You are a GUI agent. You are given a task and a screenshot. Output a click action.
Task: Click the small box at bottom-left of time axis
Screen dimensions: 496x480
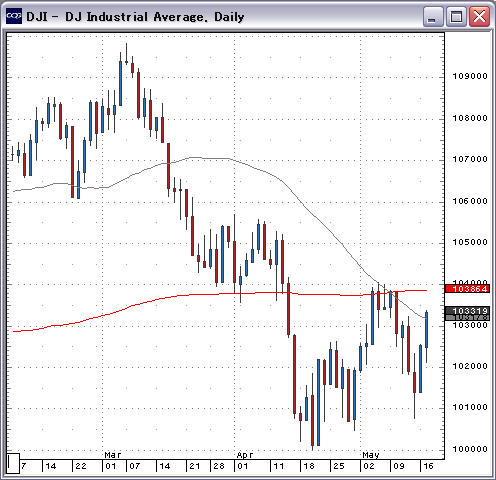(13, 463)
